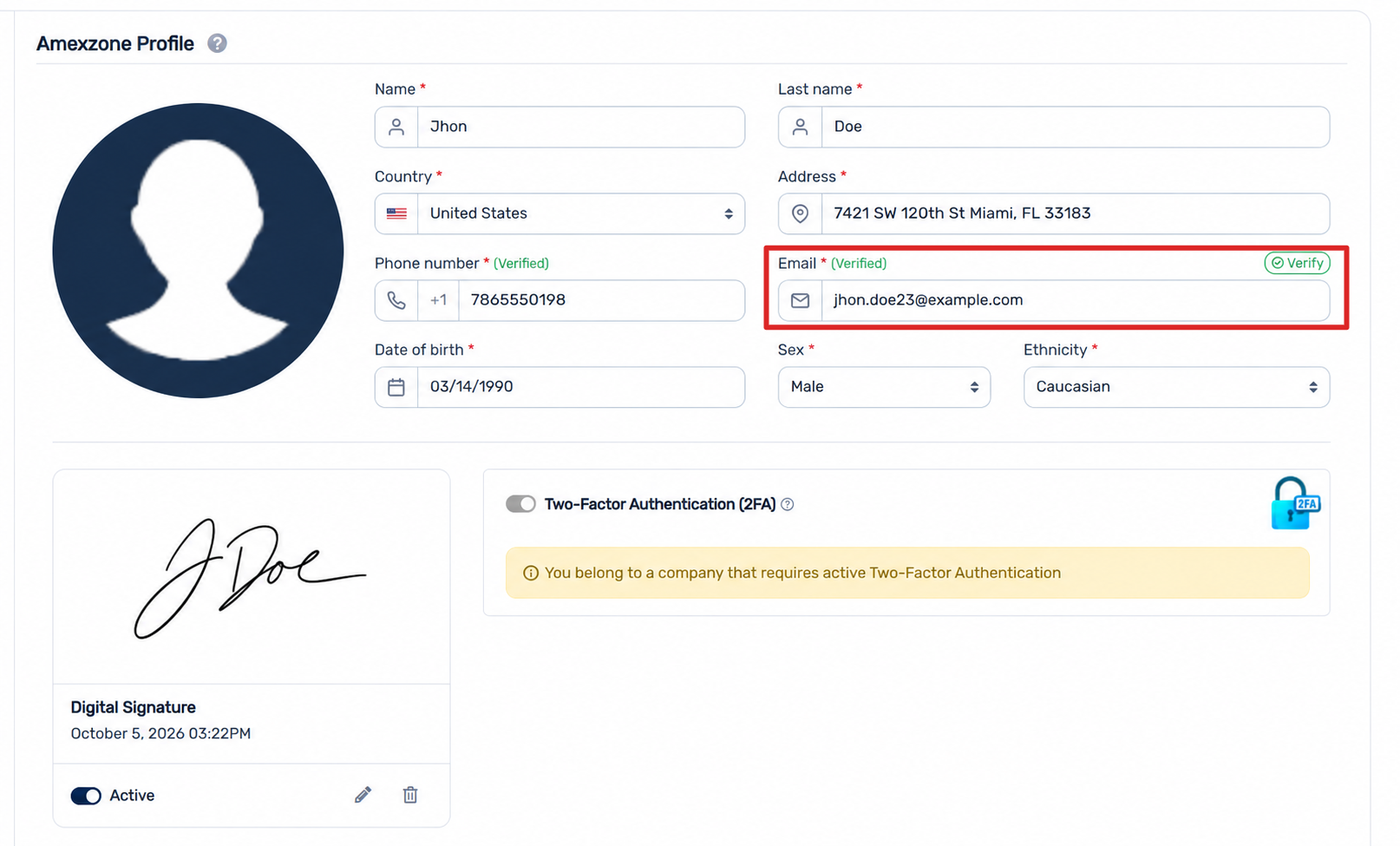Click the signature date October 5, 2026 03:22PM
Screen dimensions: 1400x846
pos(160,734)
